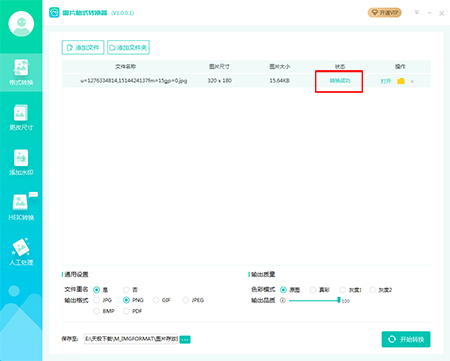Open the title bar dropdown menu icon
The width and height of the screenshot is (450, 361).
tap(416, 13)
